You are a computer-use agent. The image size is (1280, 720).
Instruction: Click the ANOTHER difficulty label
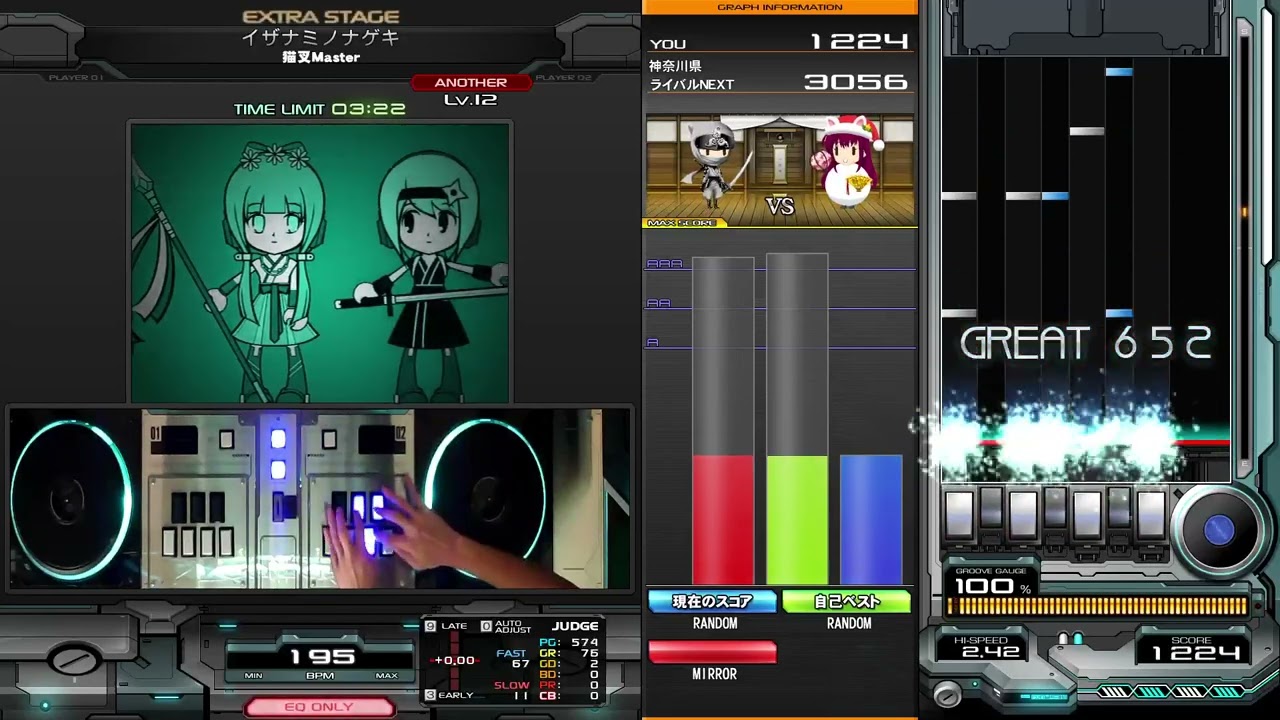pos(470,82)
